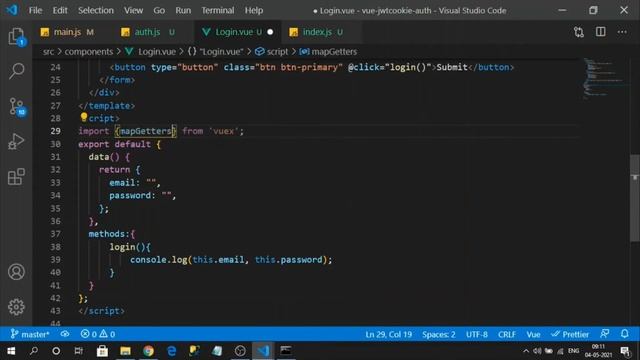Open the Windows action center icon
640x360 pixels.
coord(625,351)
